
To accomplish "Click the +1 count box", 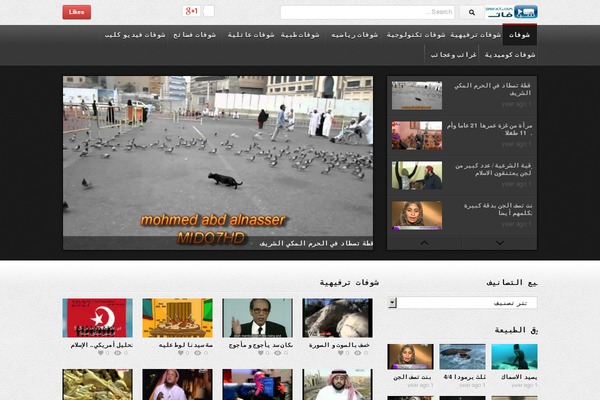I will (x=209, y=11).
